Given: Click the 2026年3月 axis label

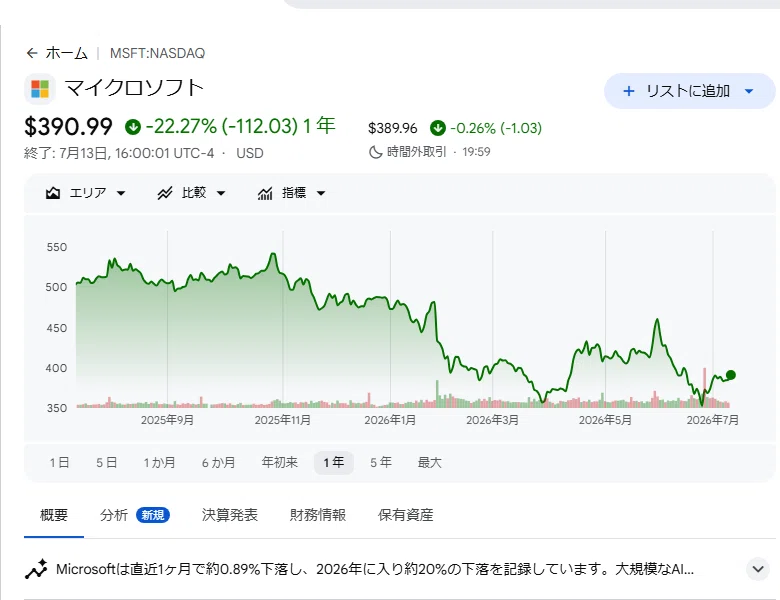Looking at the screenshot, I should [492, 420].
